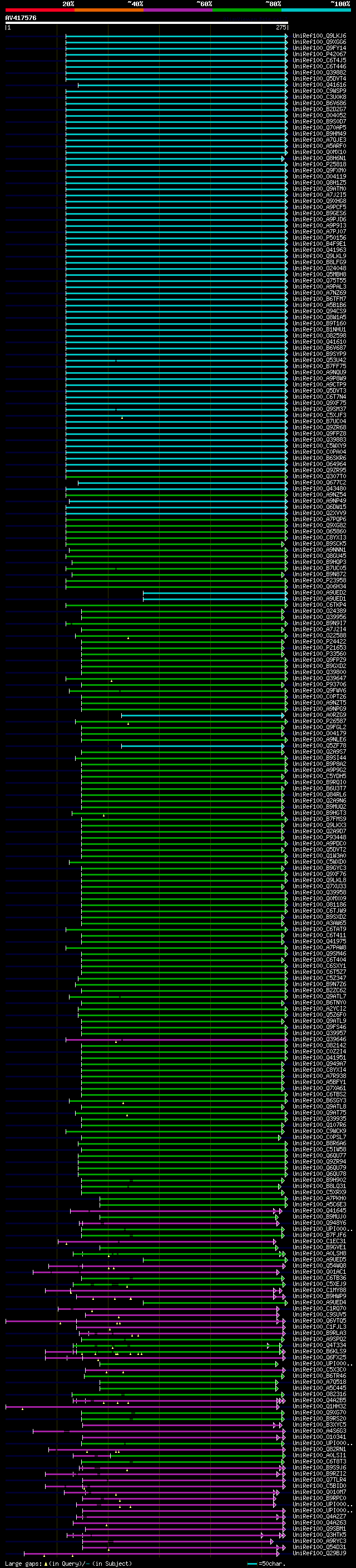The height and width of the screenshot is (1568, 356).
Task: Click hit label UniRef100_Q7TLR4
Action: tap(319, 1480)
